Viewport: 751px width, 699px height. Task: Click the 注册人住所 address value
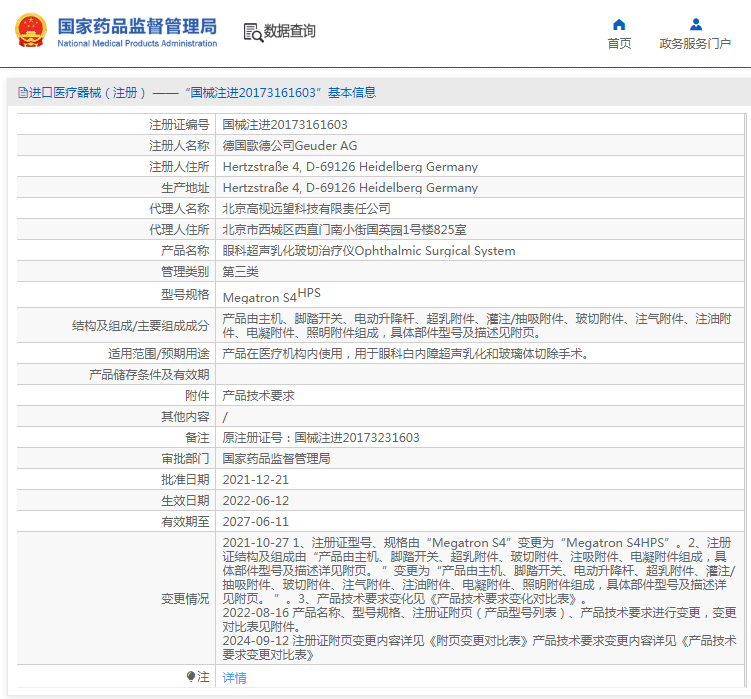[x=350, y=167]
